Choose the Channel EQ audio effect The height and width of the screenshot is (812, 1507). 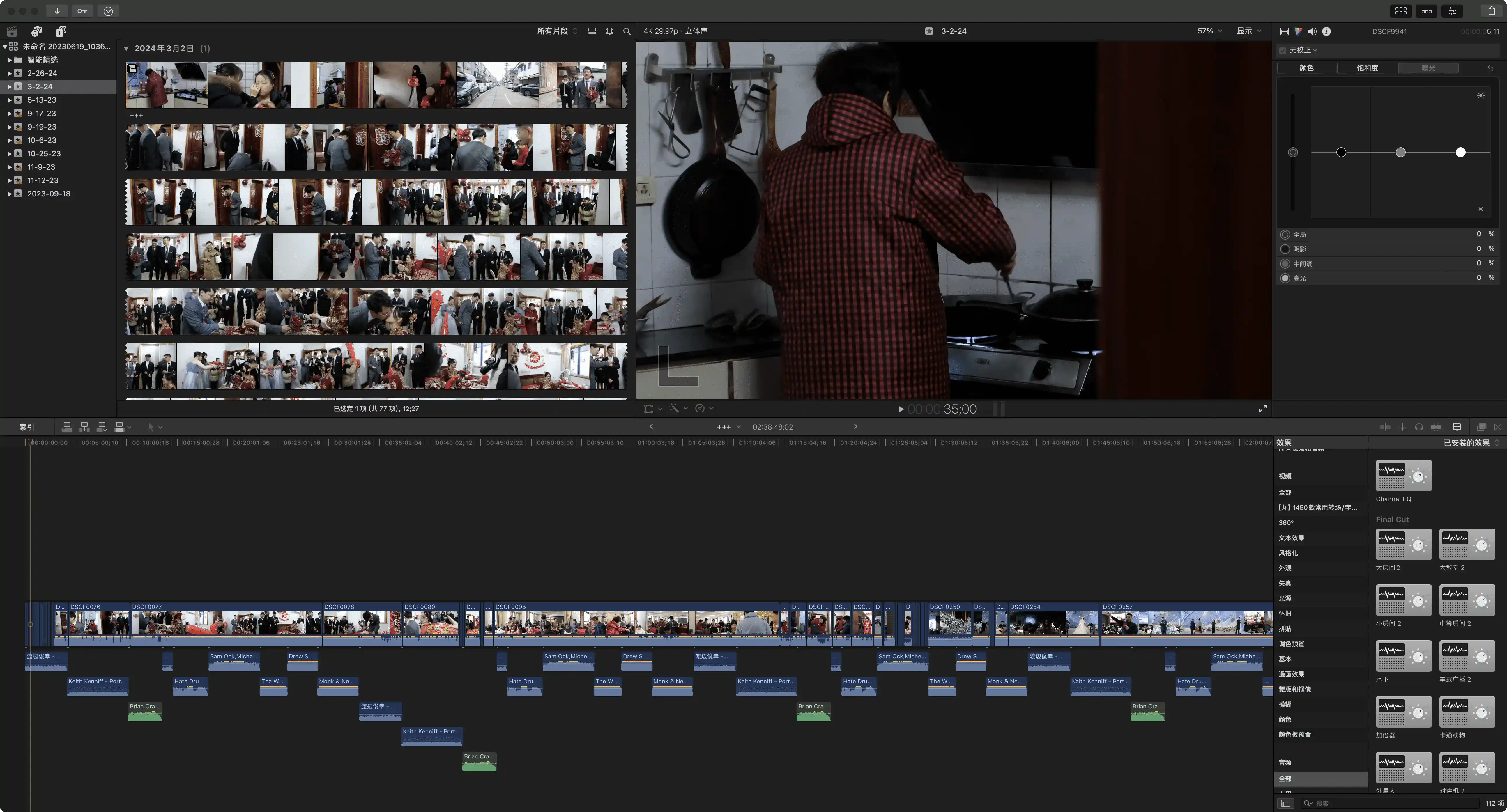(1403, 481)
